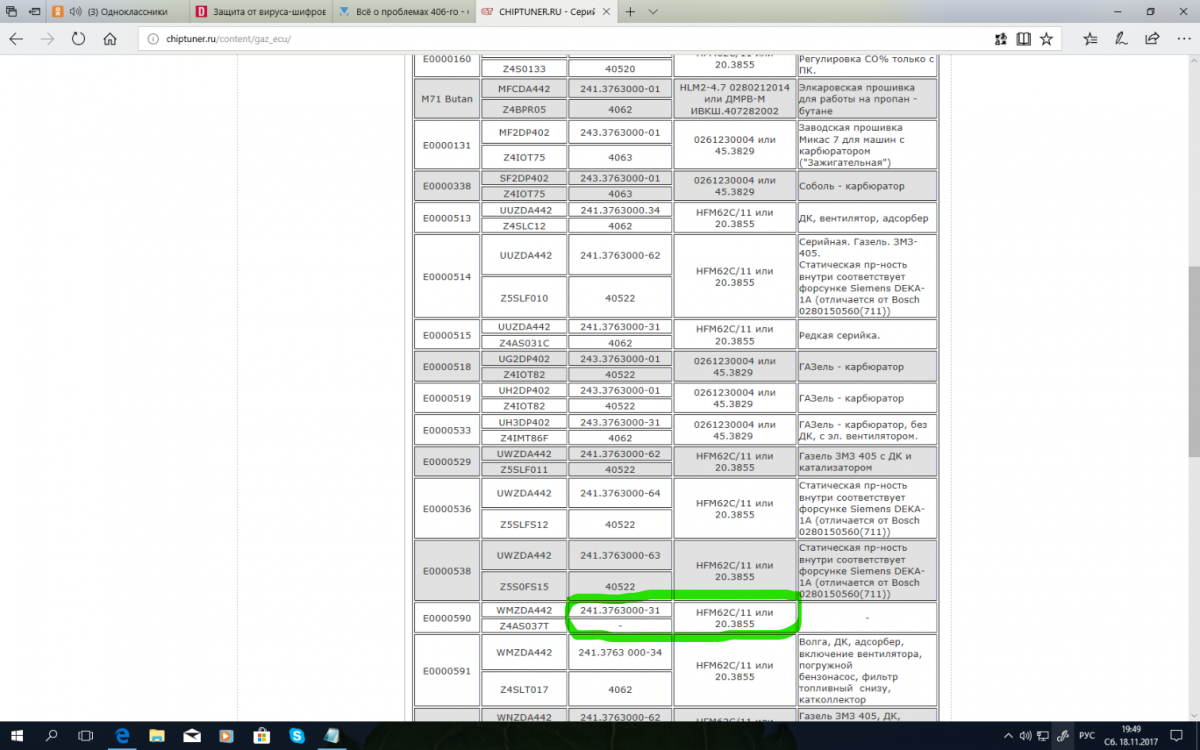Open the Windows Start menu
The image size is (1200, 750).
pyautogui.click(x=17, y=736)
